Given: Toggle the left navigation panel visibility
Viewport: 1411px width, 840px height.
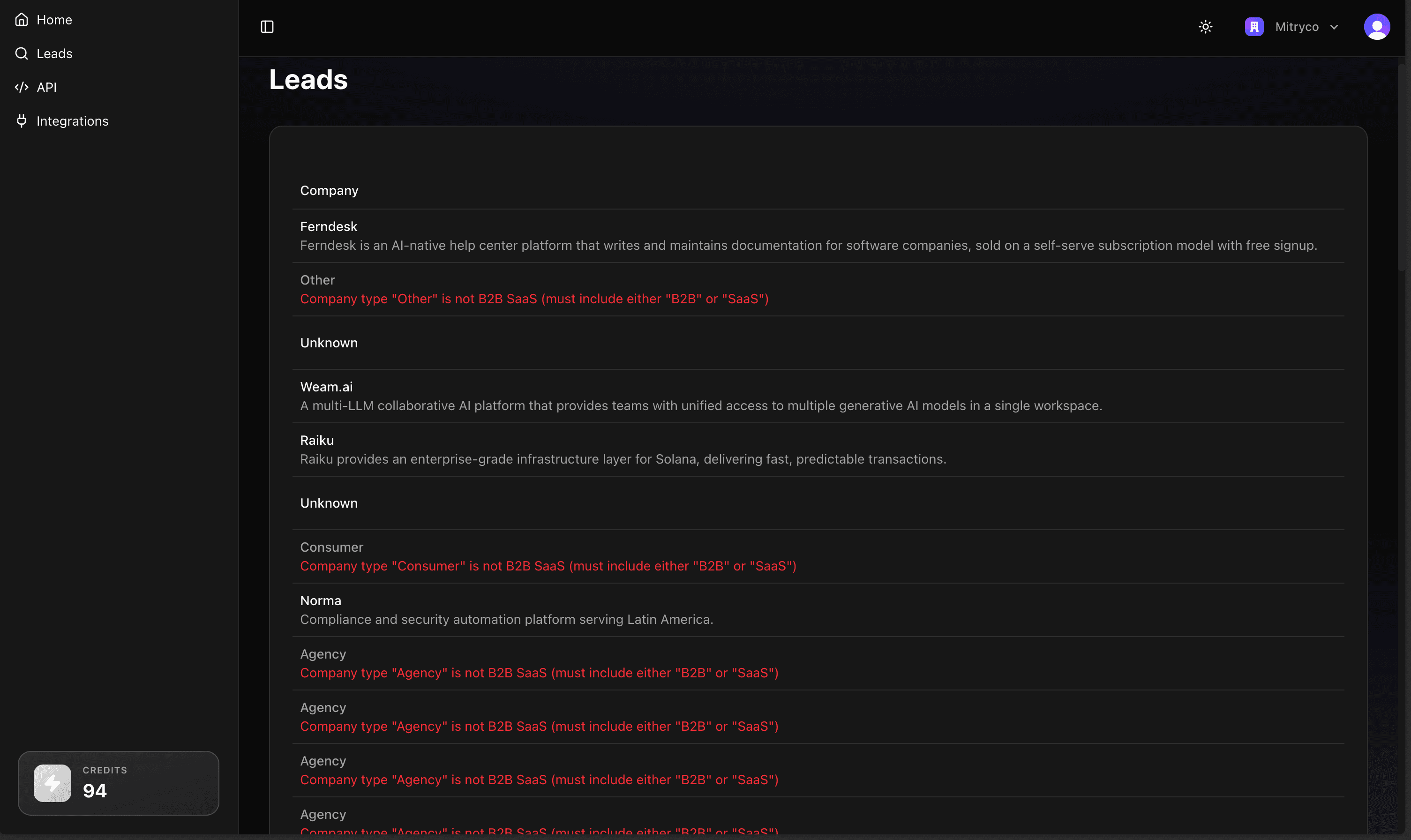Looking at the screenshot, I should click(x=267, y=26).
